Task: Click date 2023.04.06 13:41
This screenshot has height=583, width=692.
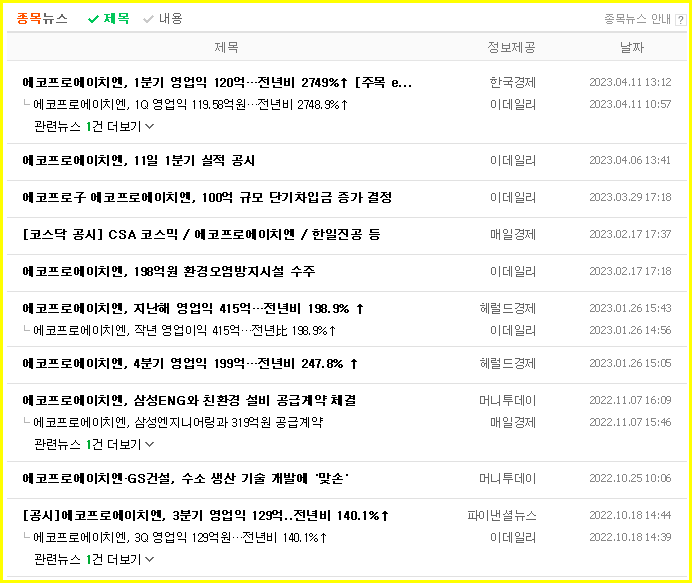Action: pyautogui.click(x=630, y=161)
